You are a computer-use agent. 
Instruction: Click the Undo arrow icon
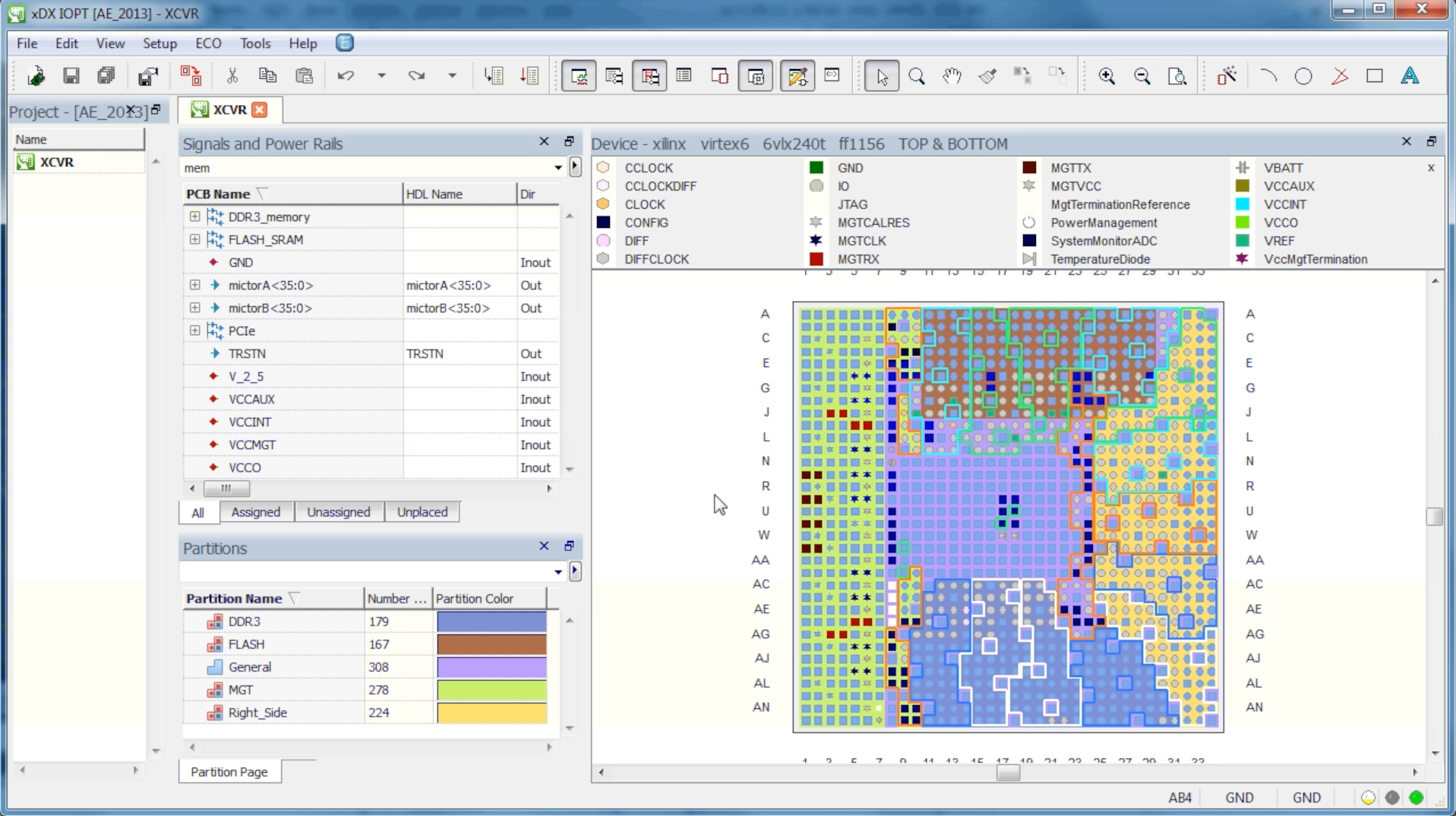click(346, 76)
